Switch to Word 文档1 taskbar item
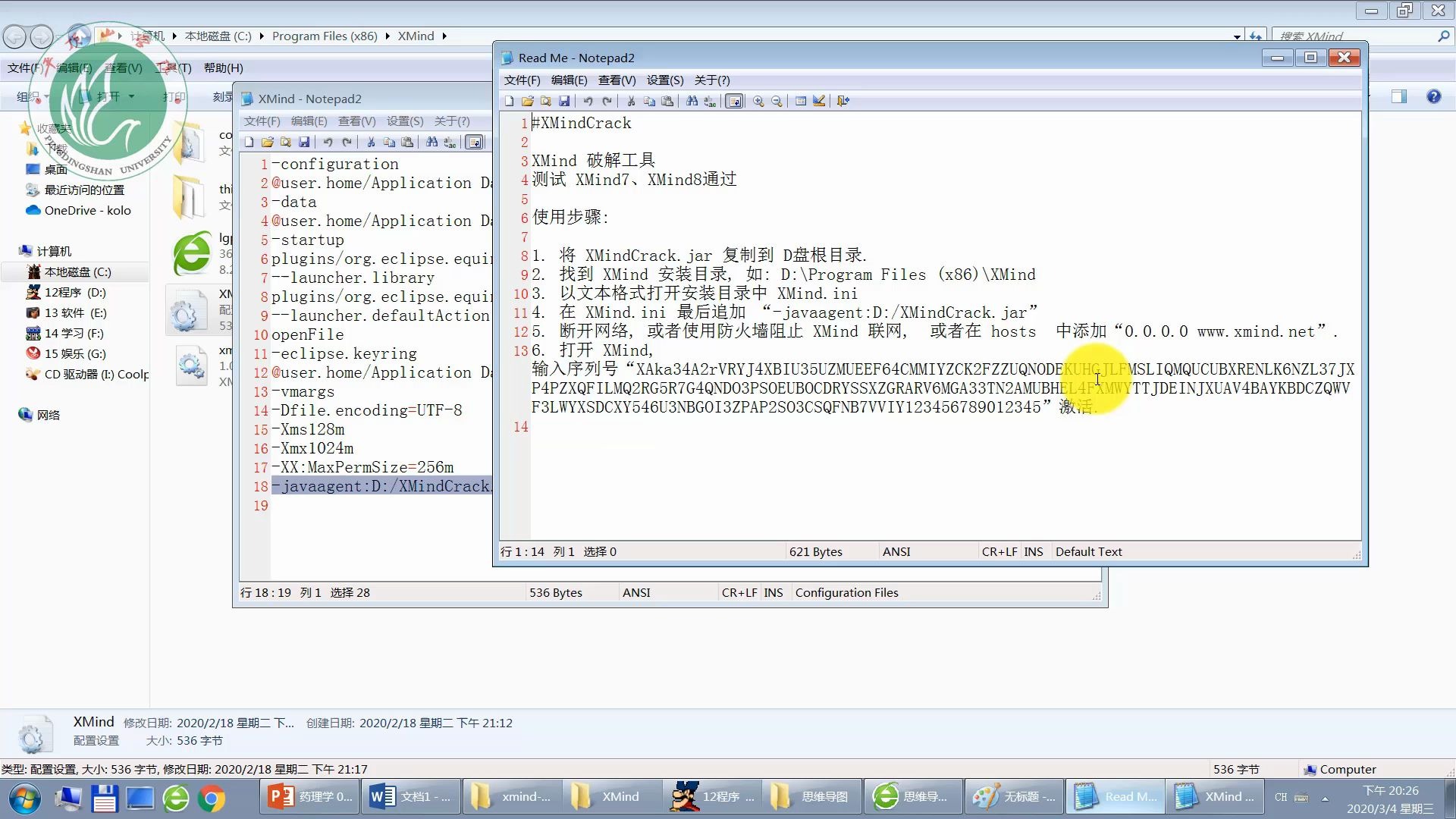1456x819 pixels. 411,796
